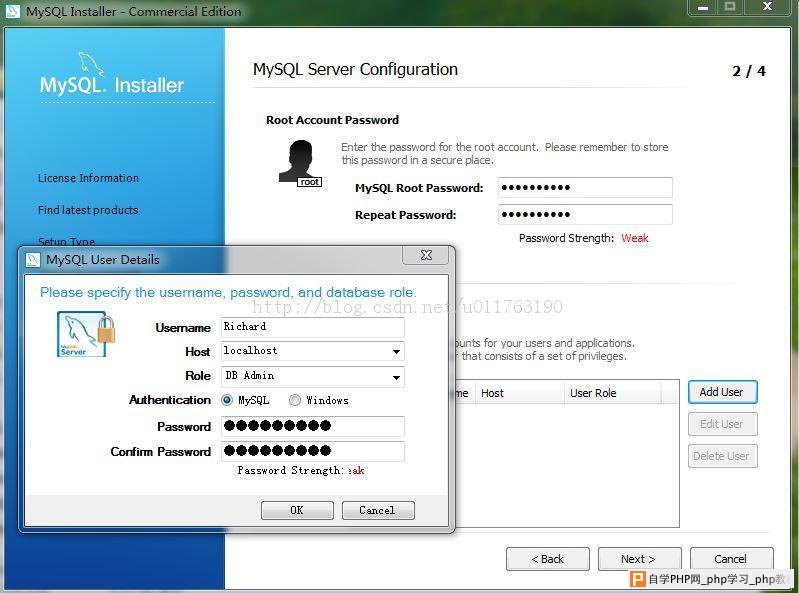This screenshot has height=593, width=799.
Task: Click the root password strength Weak text
Action: click(634, 238)
